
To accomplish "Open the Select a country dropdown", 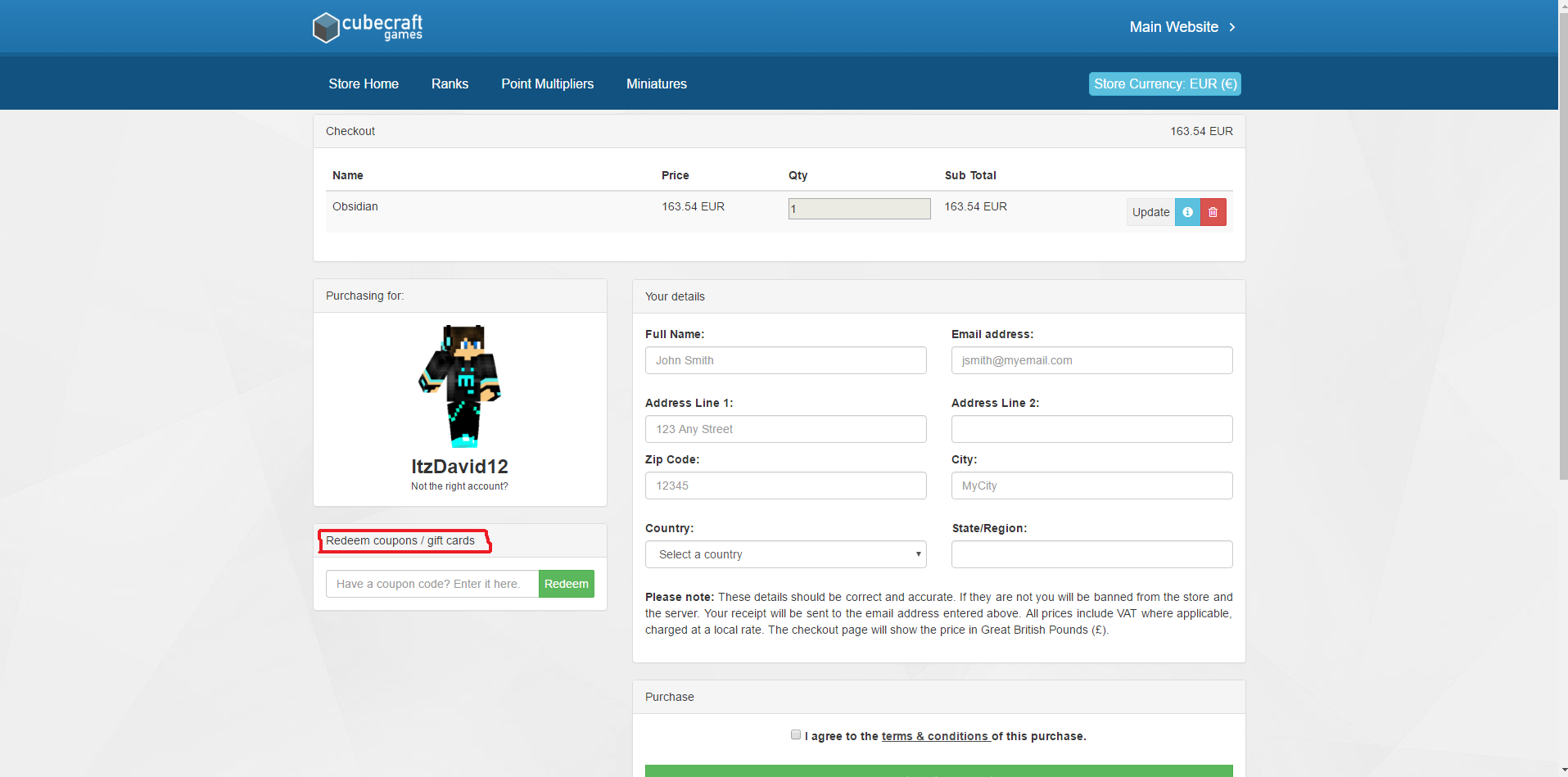I will (786, 554).
